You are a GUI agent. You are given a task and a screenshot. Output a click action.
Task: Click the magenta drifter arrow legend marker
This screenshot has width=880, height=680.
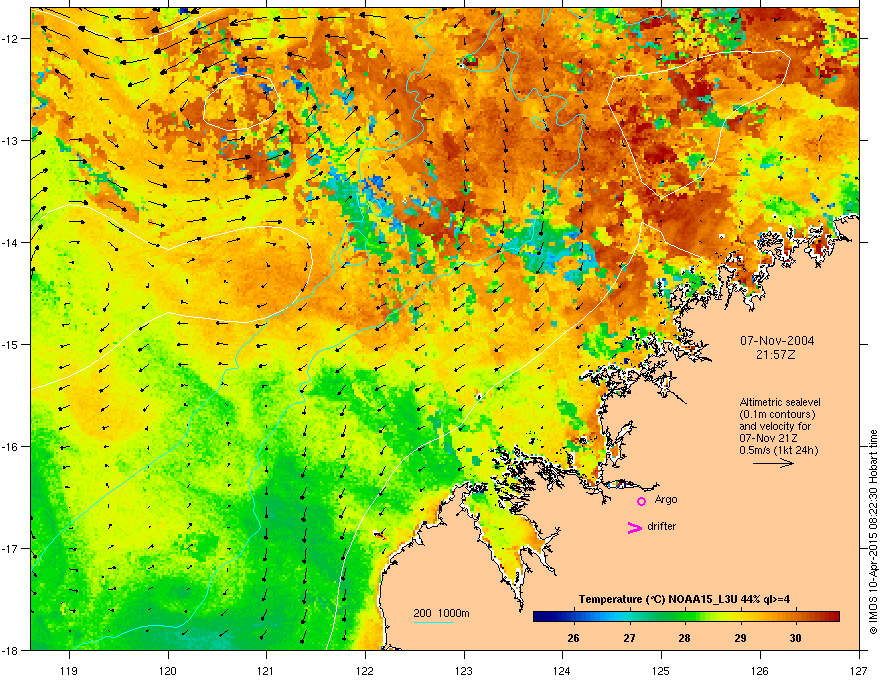click(x=634, y=527)
